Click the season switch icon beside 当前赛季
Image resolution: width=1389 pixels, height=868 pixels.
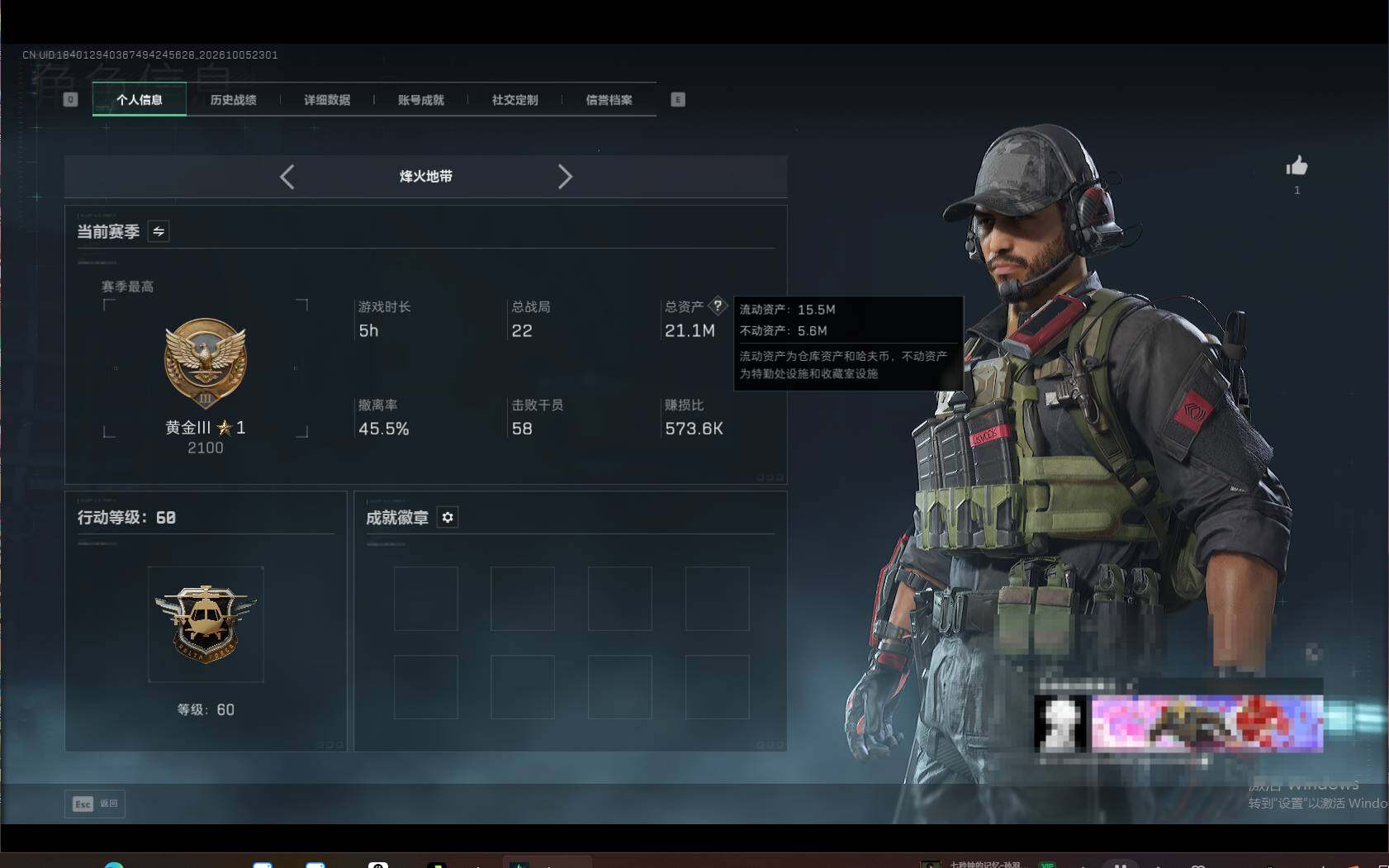(159, 231)
